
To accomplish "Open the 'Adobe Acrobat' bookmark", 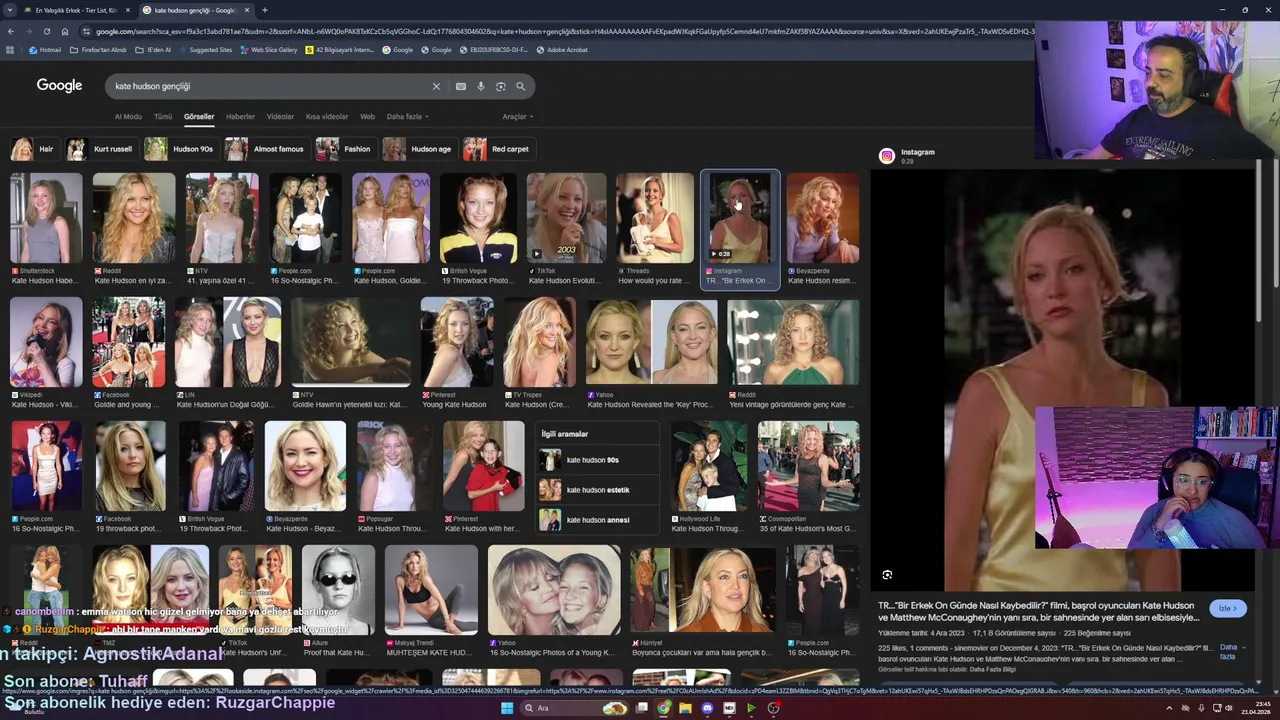I will 562,49.
